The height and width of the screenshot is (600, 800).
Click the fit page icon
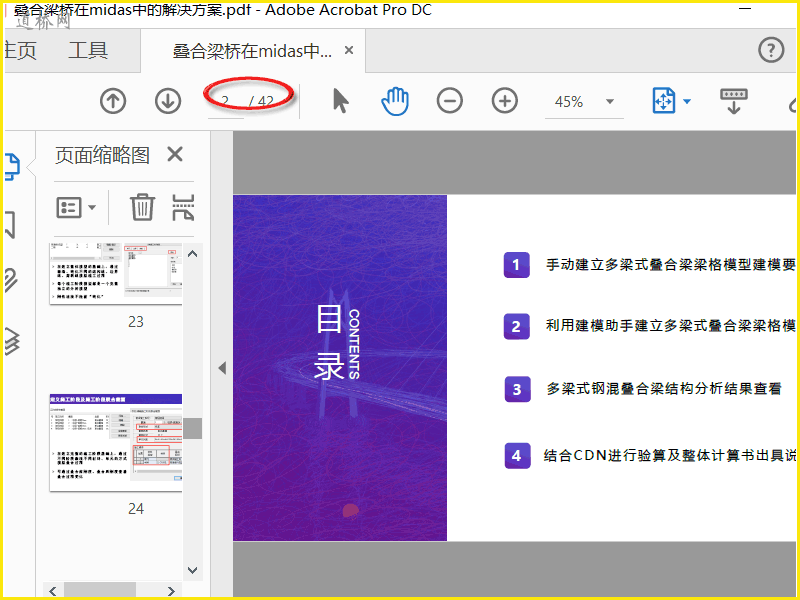664,101
